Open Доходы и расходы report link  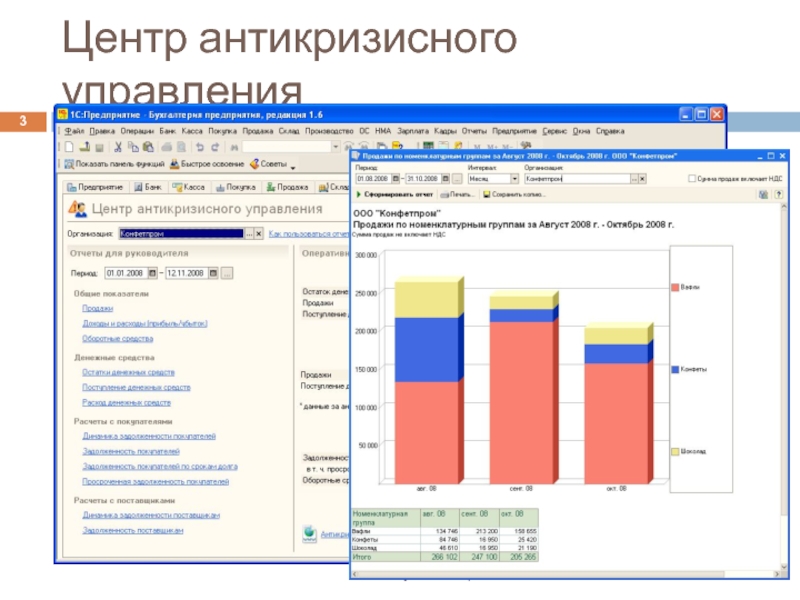point(145,323)
